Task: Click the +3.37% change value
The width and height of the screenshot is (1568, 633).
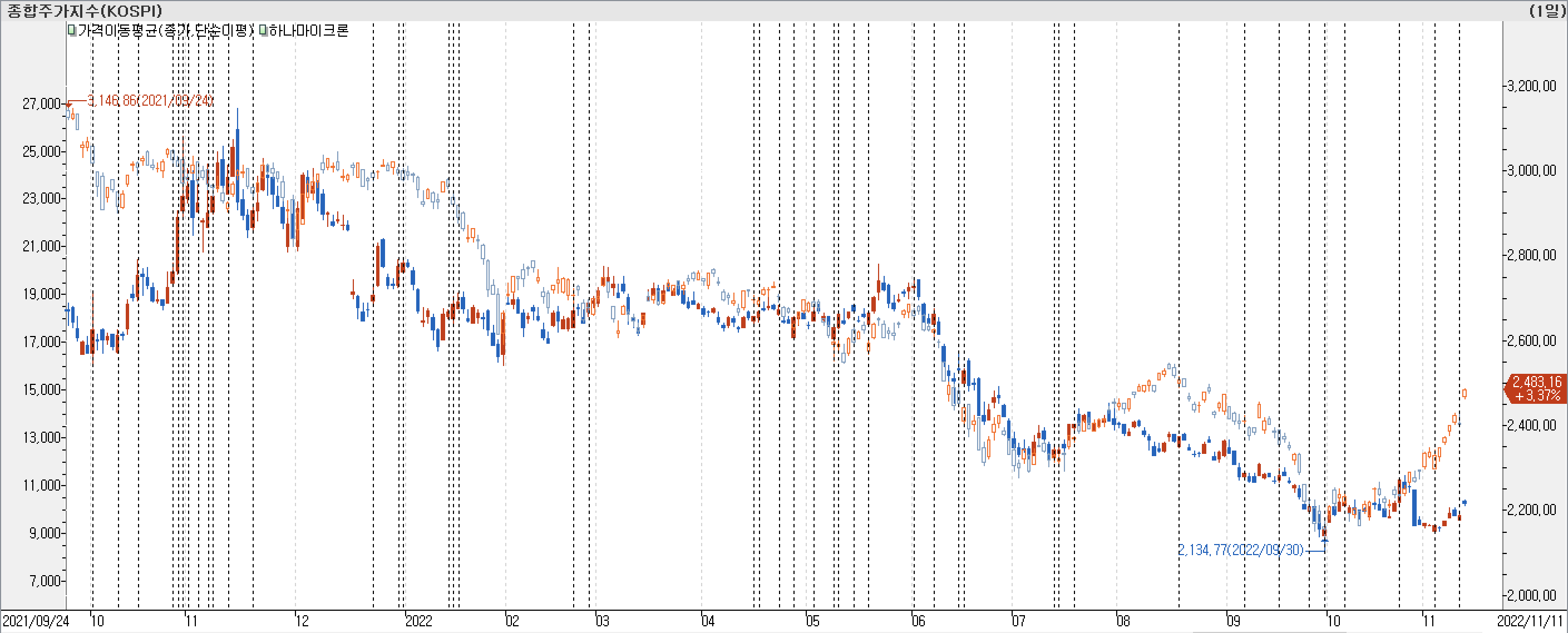Action: coord(1537,395)
